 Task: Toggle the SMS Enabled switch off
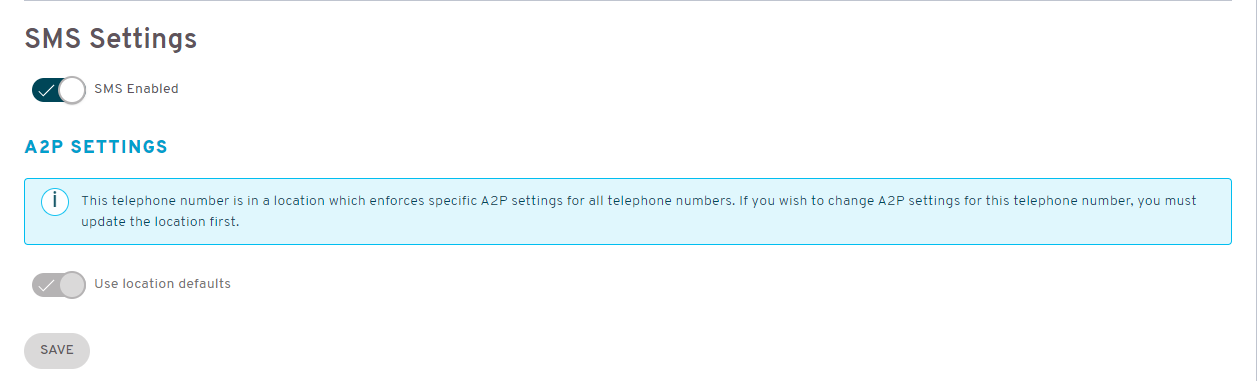[x=59, y=89]
